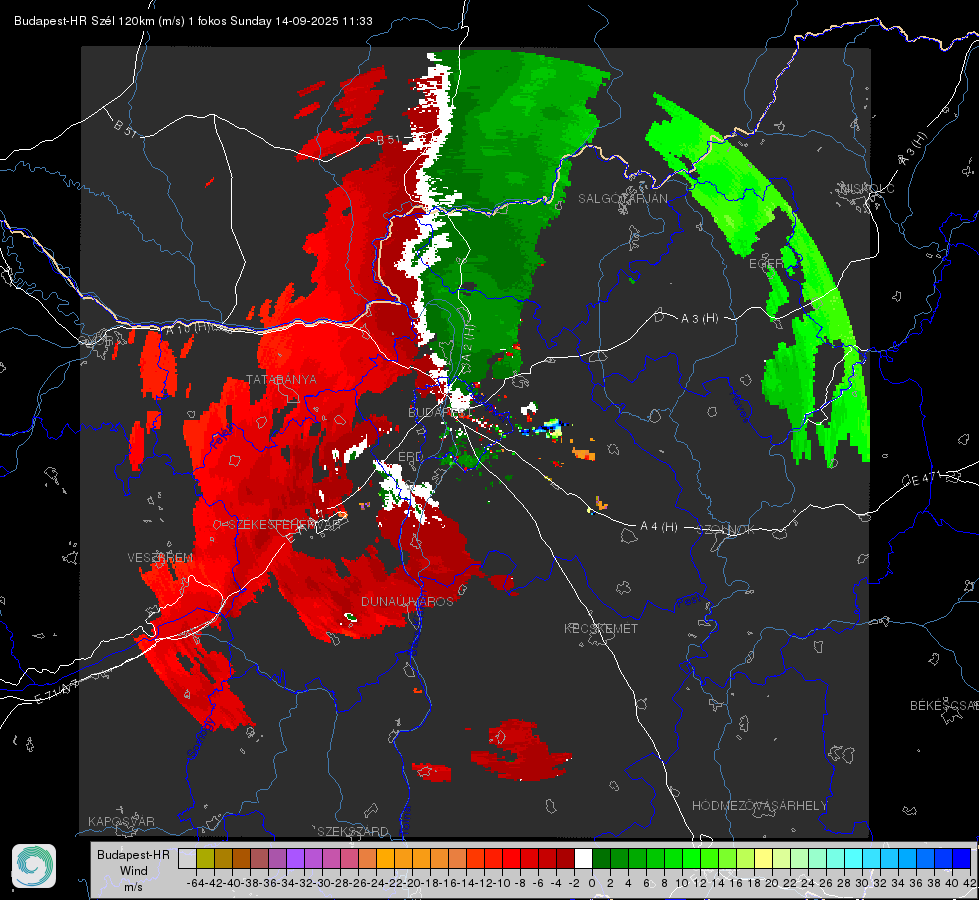Select the A 2 (H) road label
Screen dimensions: 979x900
point(469,344)
